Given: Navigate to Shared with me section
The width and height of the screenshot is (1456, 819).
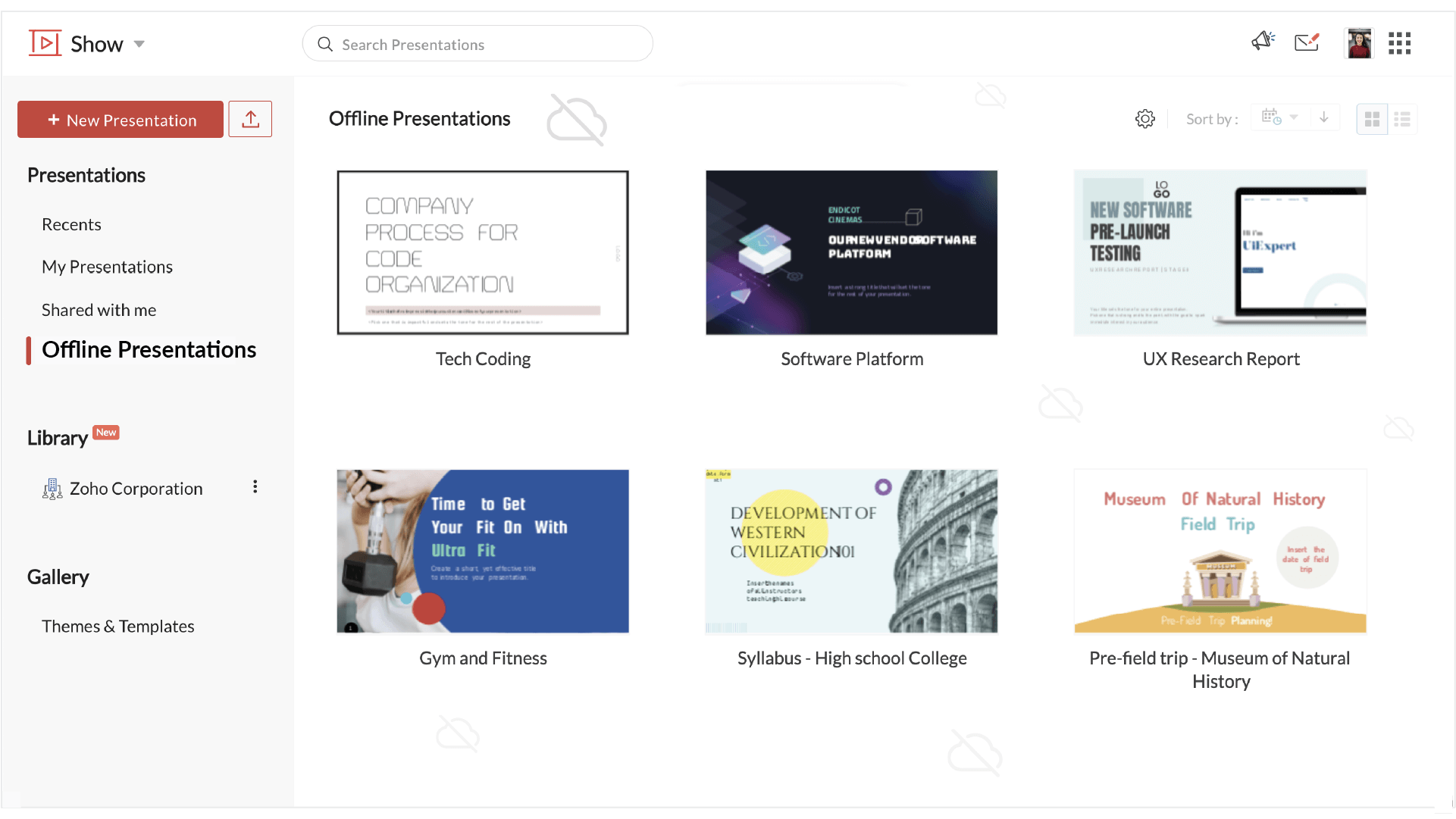Looking at the screenshot, I should coord(98,309).
